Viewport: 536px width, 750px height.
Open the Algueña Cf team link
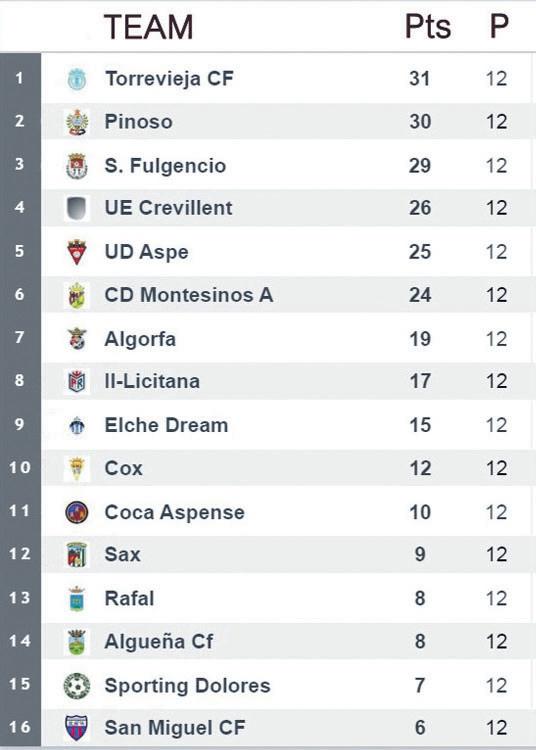coord(159,641)
